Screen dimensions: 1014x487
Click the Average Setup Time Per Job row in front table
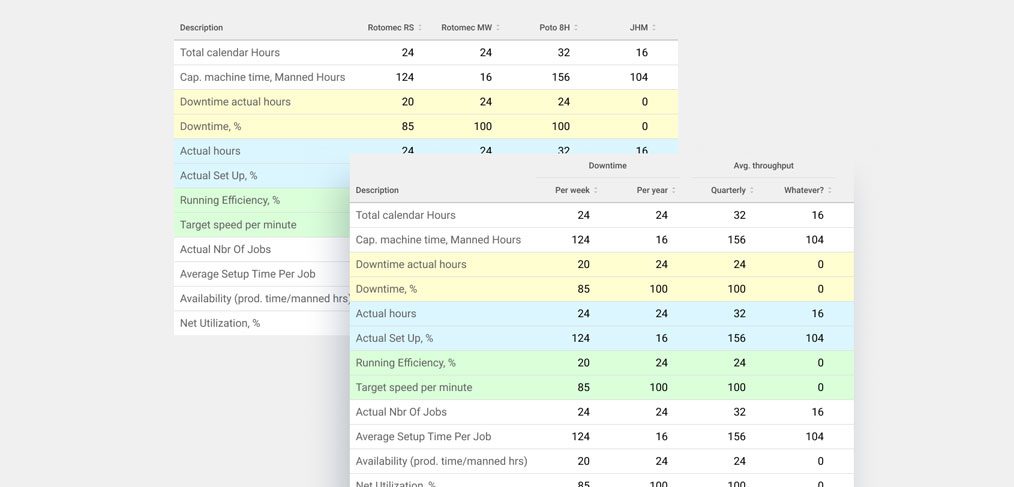pyautogui.click(x=601, y=437)
